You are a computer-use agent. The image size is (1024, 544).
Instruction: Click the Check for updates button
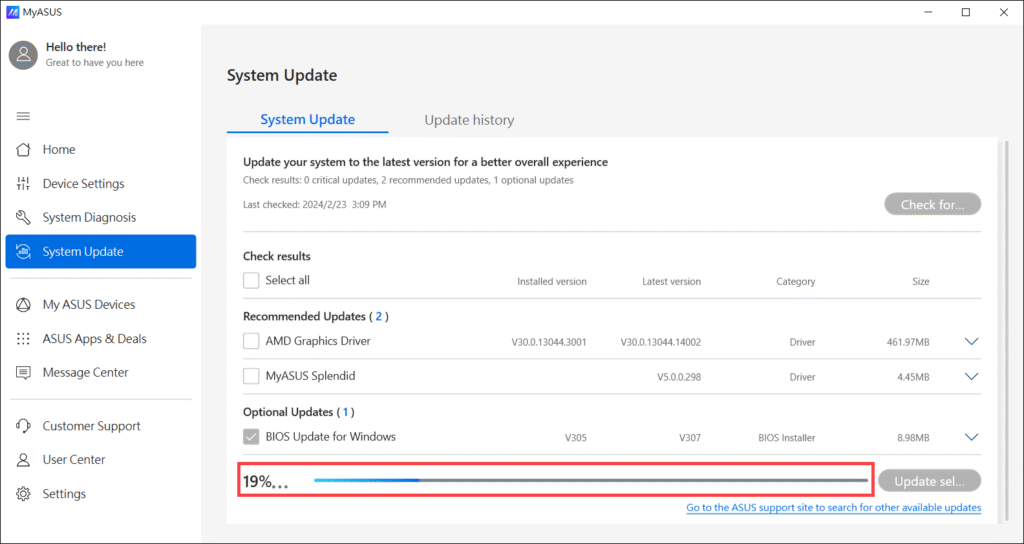pyautogui.click(x=932, y=205)
